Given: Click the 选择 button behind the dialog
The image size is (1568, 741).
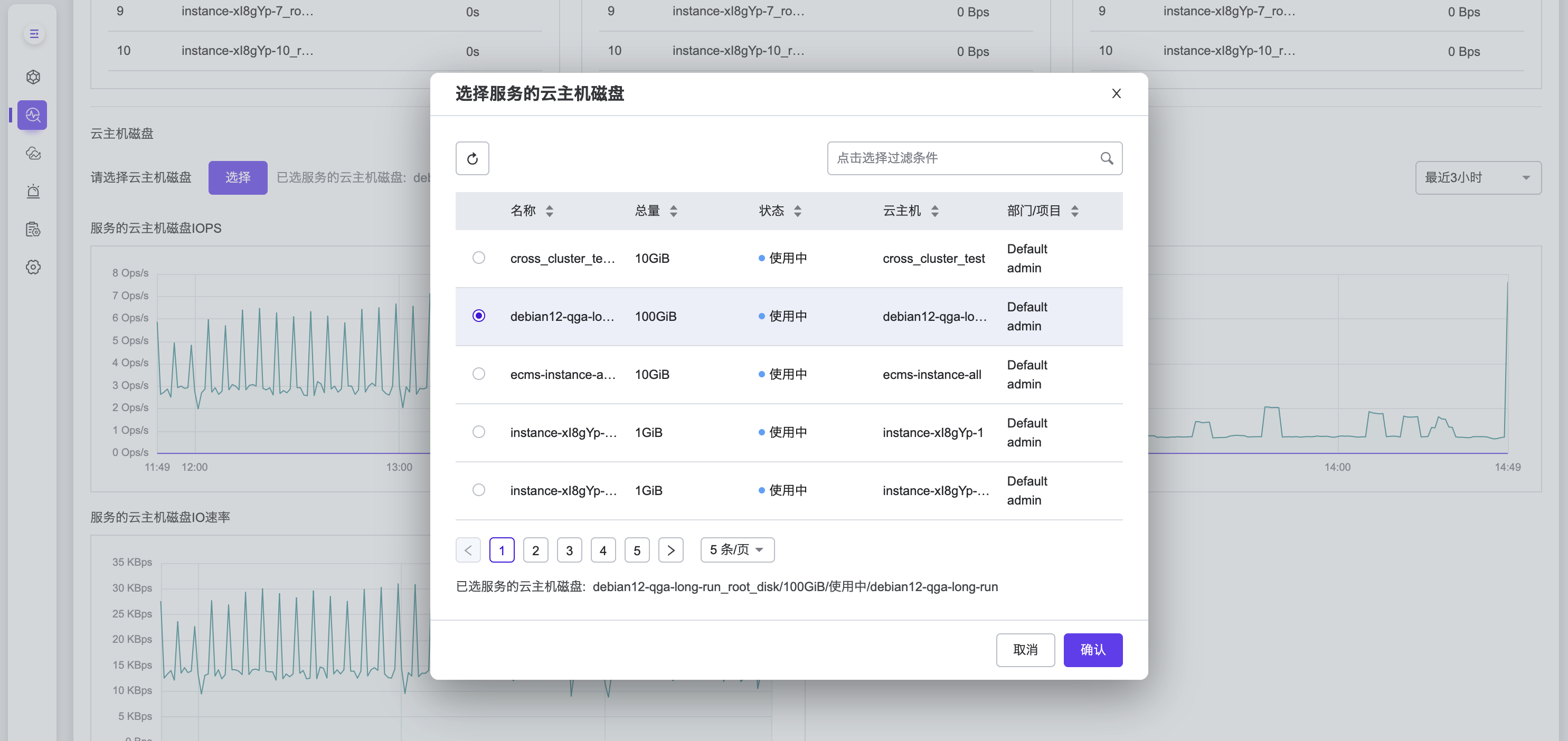Looking at the screenshot, I should [x=238, y=178].
